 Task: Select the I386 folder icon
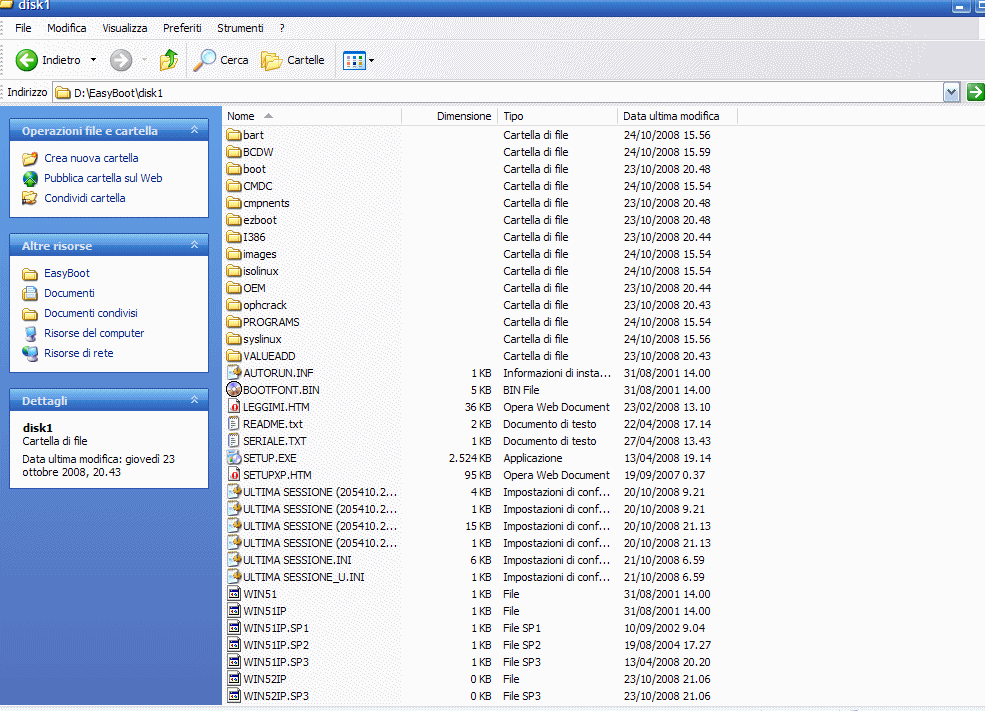pyautogui.click(x=234, y=237)
